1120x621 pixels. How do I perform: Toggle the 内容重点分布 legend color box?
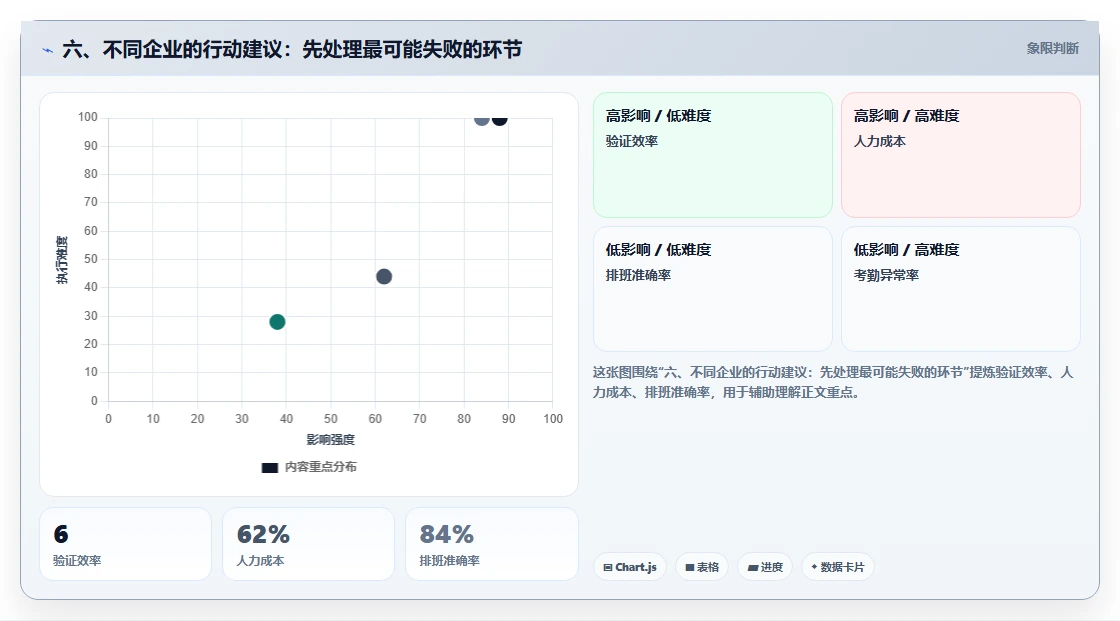[269, 467]
